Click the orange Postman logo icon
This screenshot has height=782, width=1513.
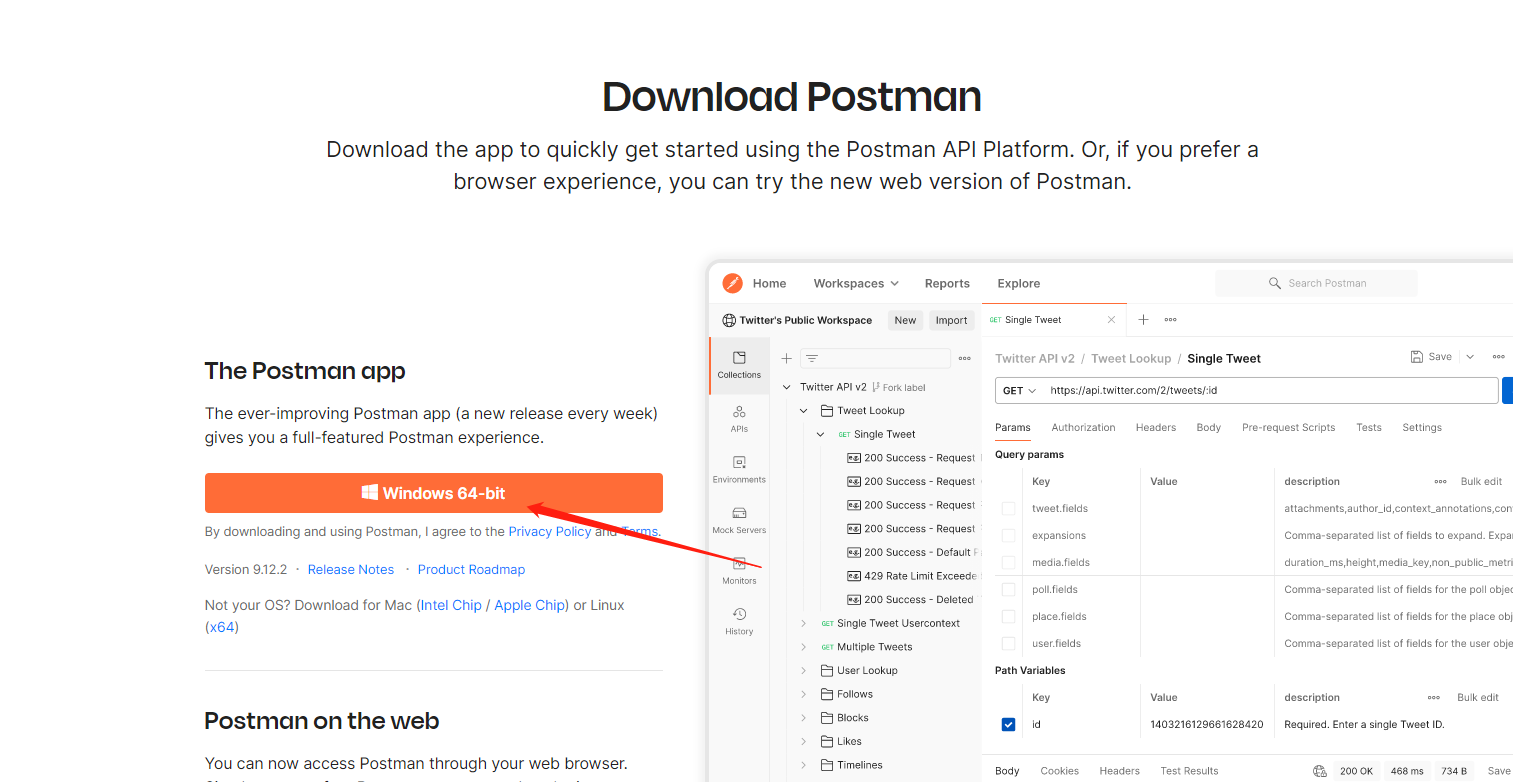[x=733, y=283]
